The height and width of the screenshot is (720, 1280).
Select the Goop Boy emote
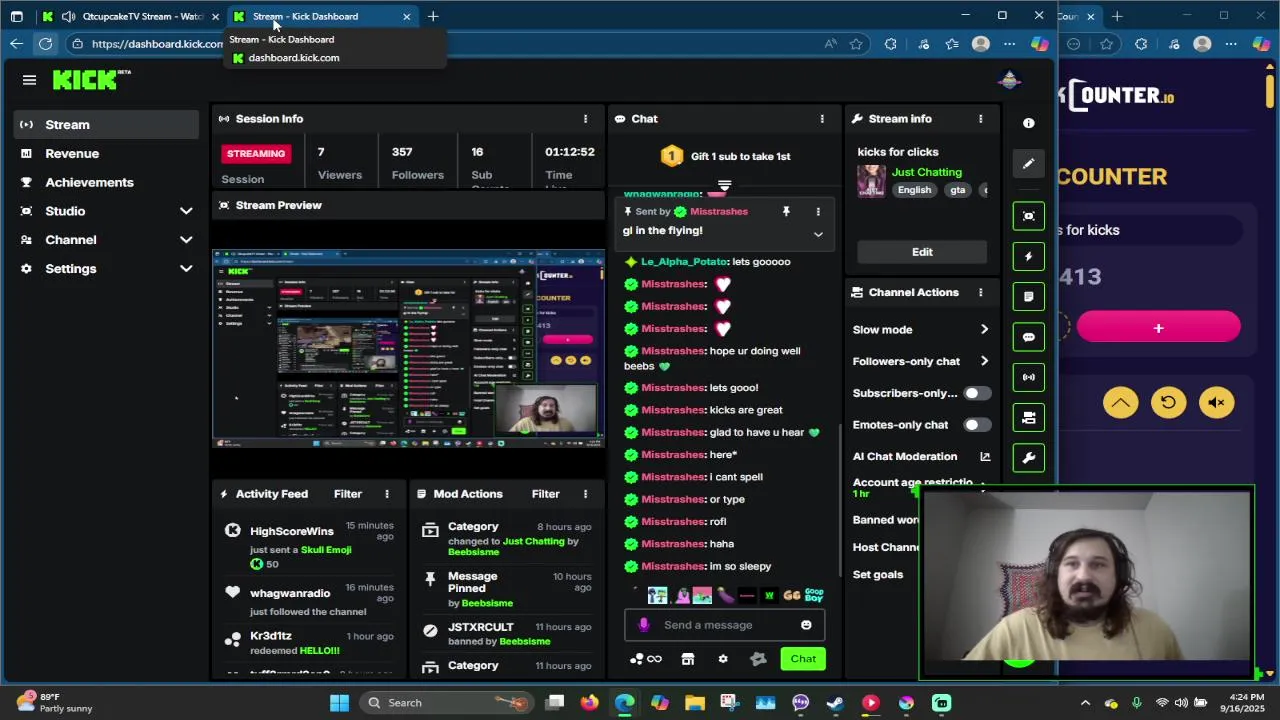(814, 595)
